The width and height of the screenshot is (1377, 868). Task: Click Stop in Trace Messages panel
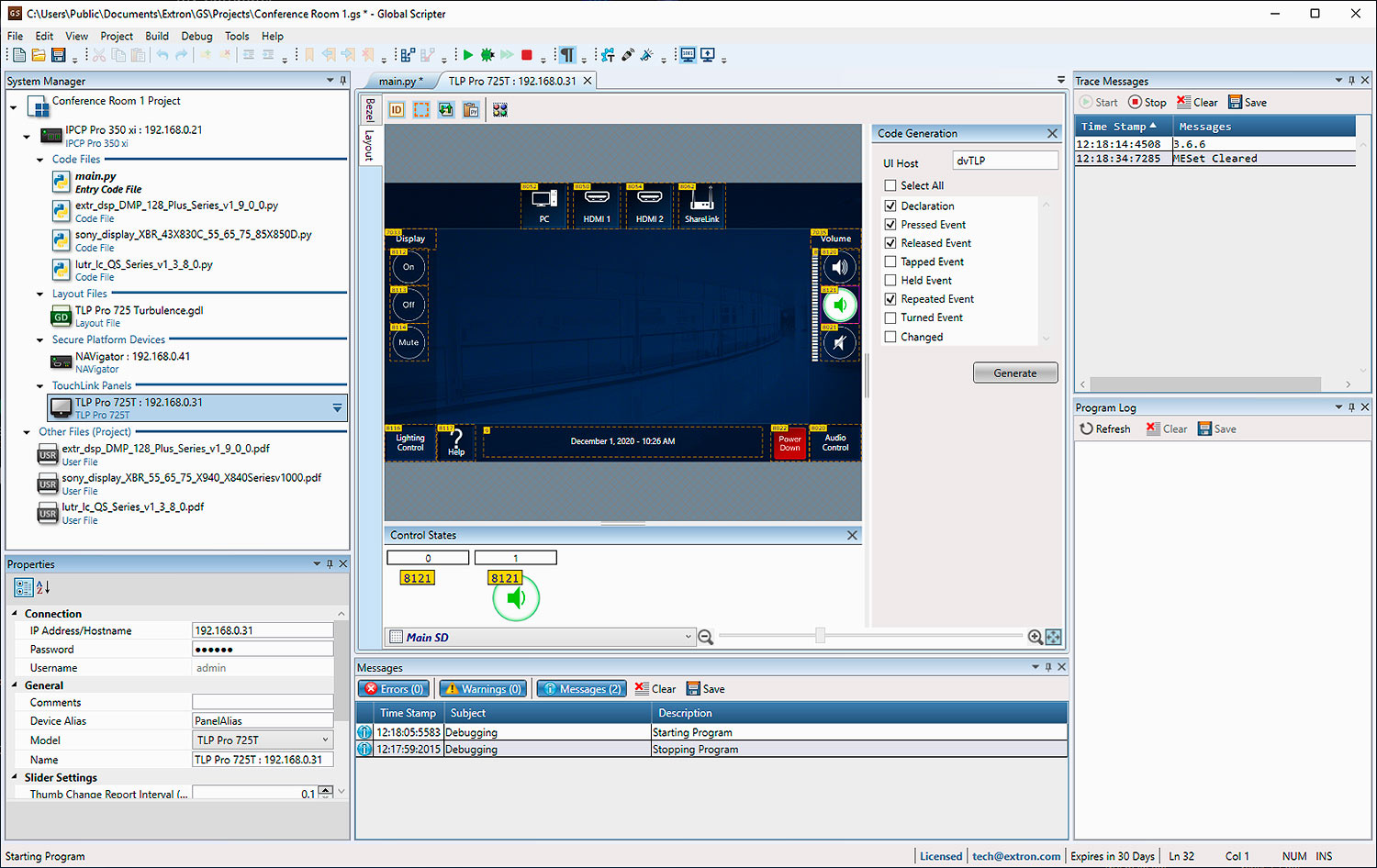click(x=1147, y=103)
